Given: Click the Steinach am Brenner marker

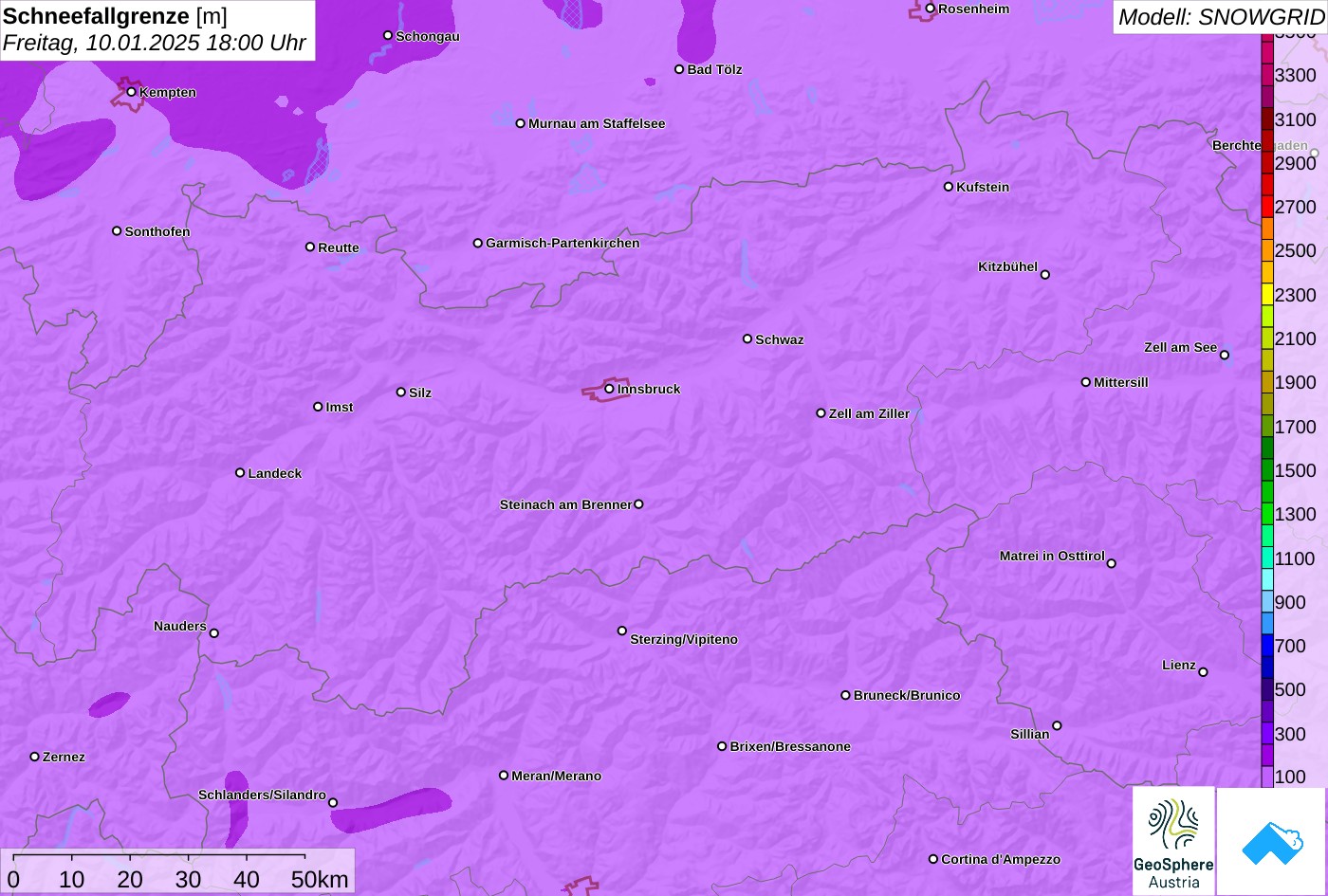Looking at the screenshot, I should tap(638, 504).
